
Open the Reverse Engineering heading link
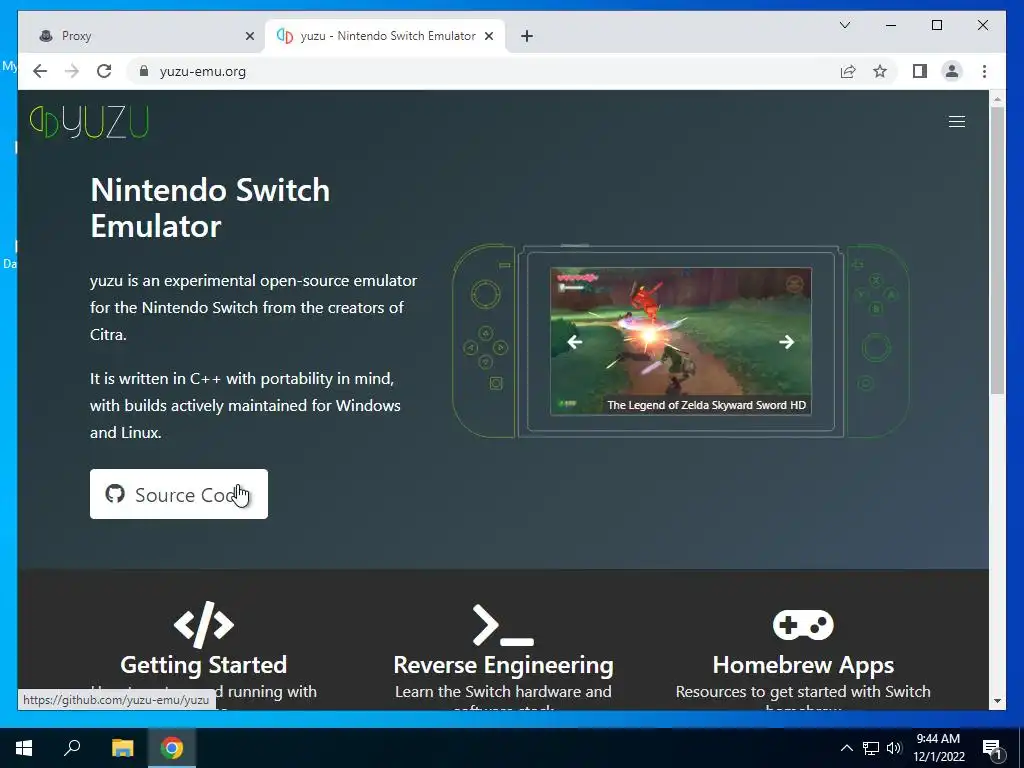tap(503, 665)
